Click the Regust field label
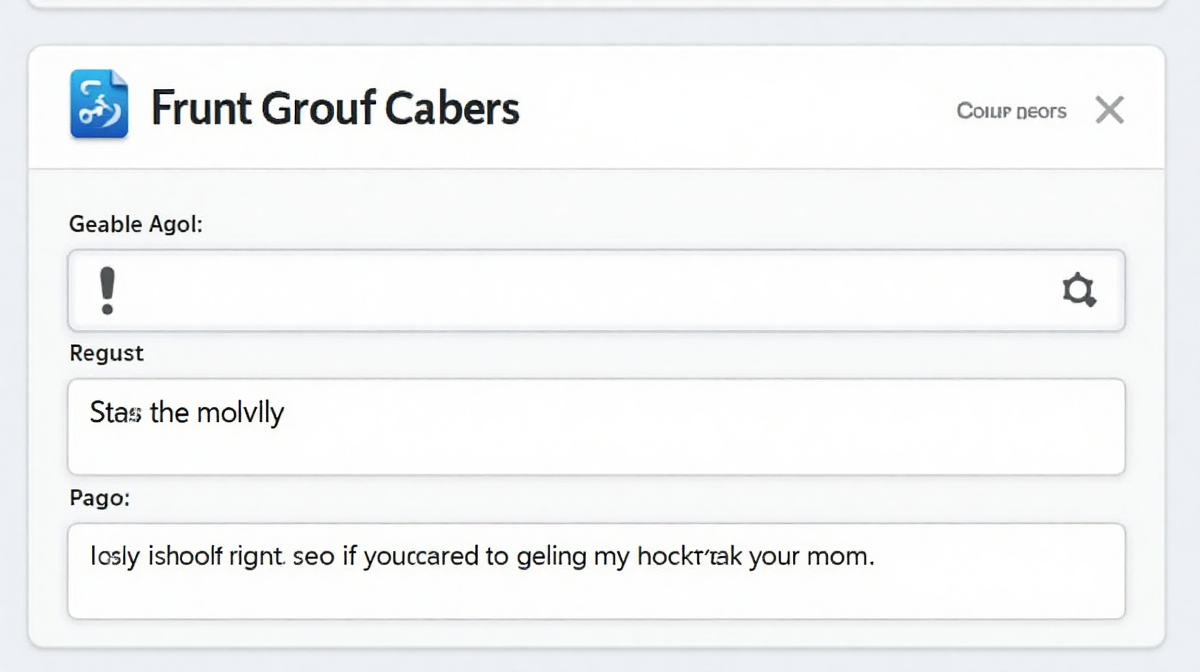The height and width of the screenshot is (672, 1200). click(106, 353)
